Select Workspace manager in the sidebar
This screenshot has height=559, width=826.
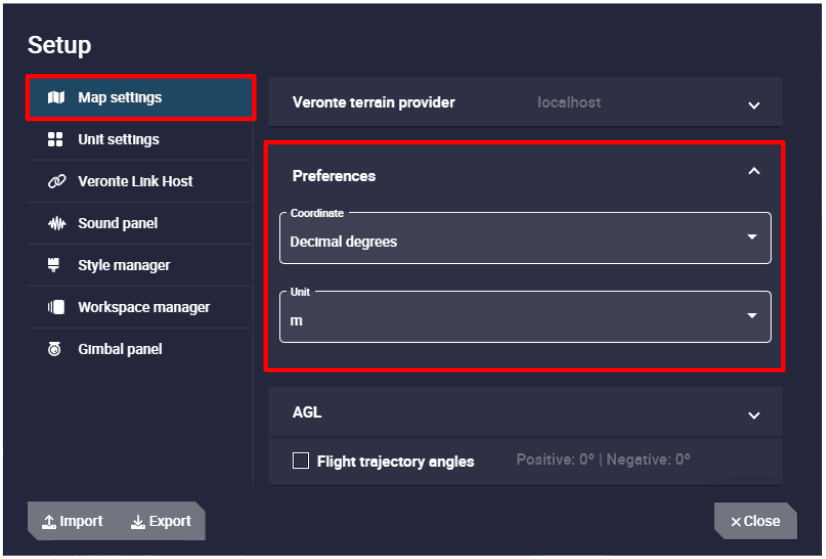(x=143, y=308)
